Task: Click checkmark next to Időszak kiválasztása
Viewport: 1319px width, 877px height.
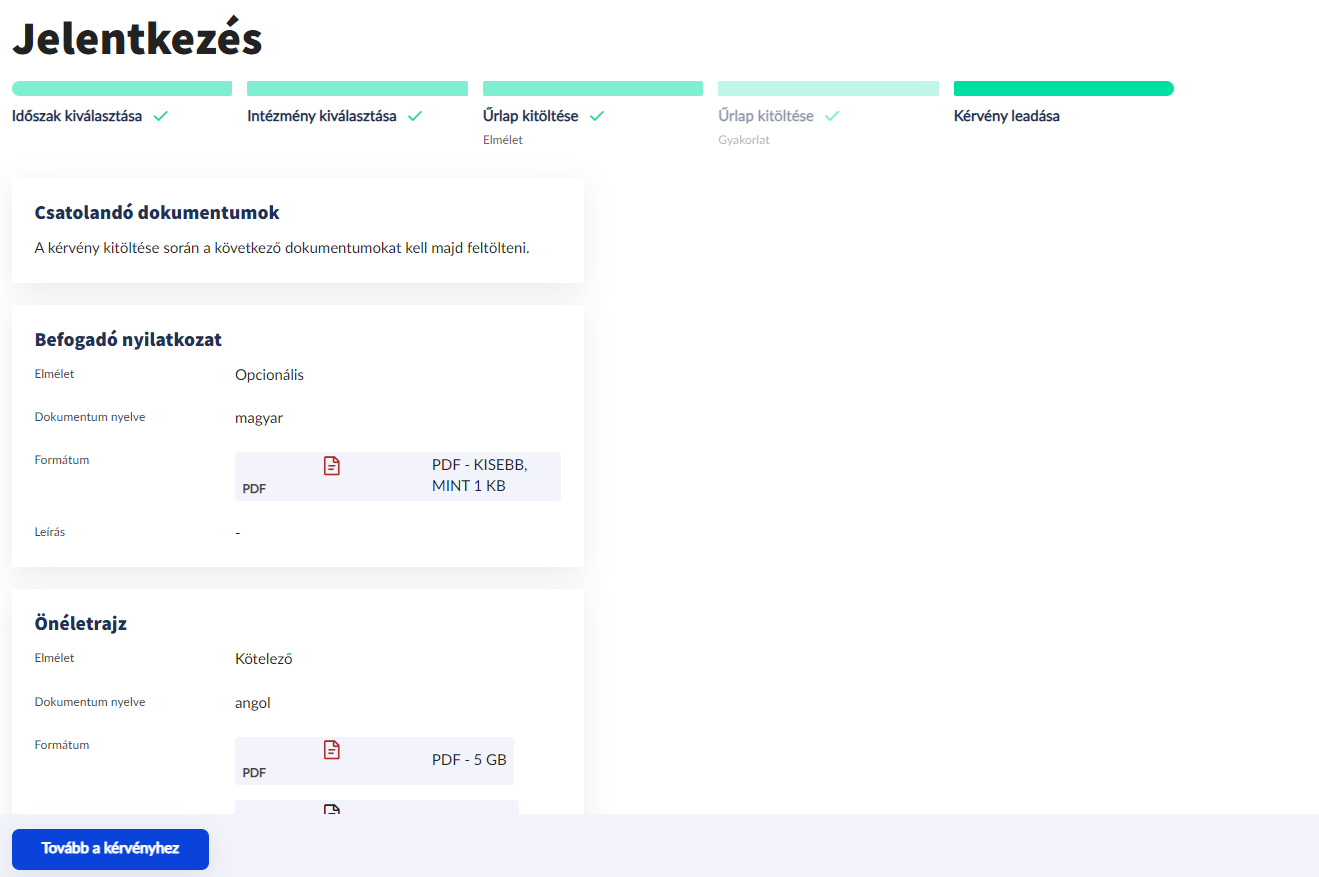Action: 161,116
